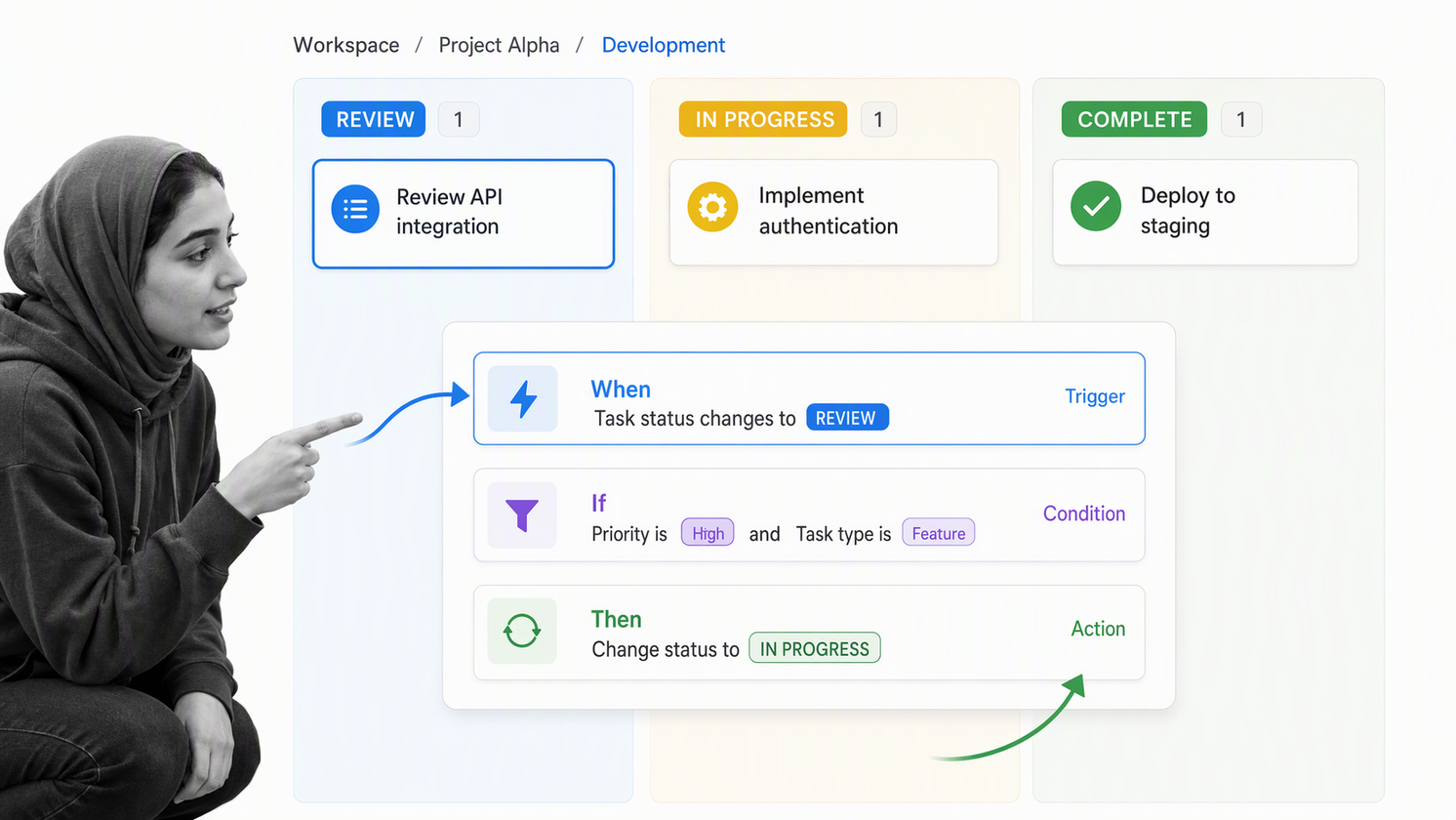Open the Development breadcrumb link
The image size is (1456, 820).
[x=664, y=45]
